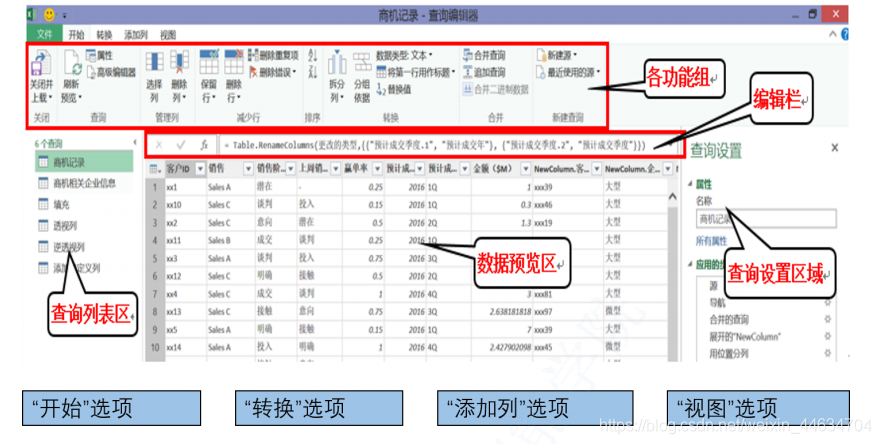Collapse the 属性 section in Query Settings

[x=691, y=184]
